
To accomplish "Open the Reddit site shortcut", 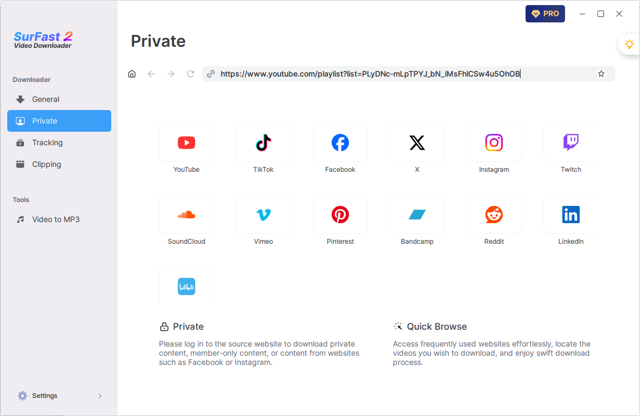I will [x=494, y=215].
